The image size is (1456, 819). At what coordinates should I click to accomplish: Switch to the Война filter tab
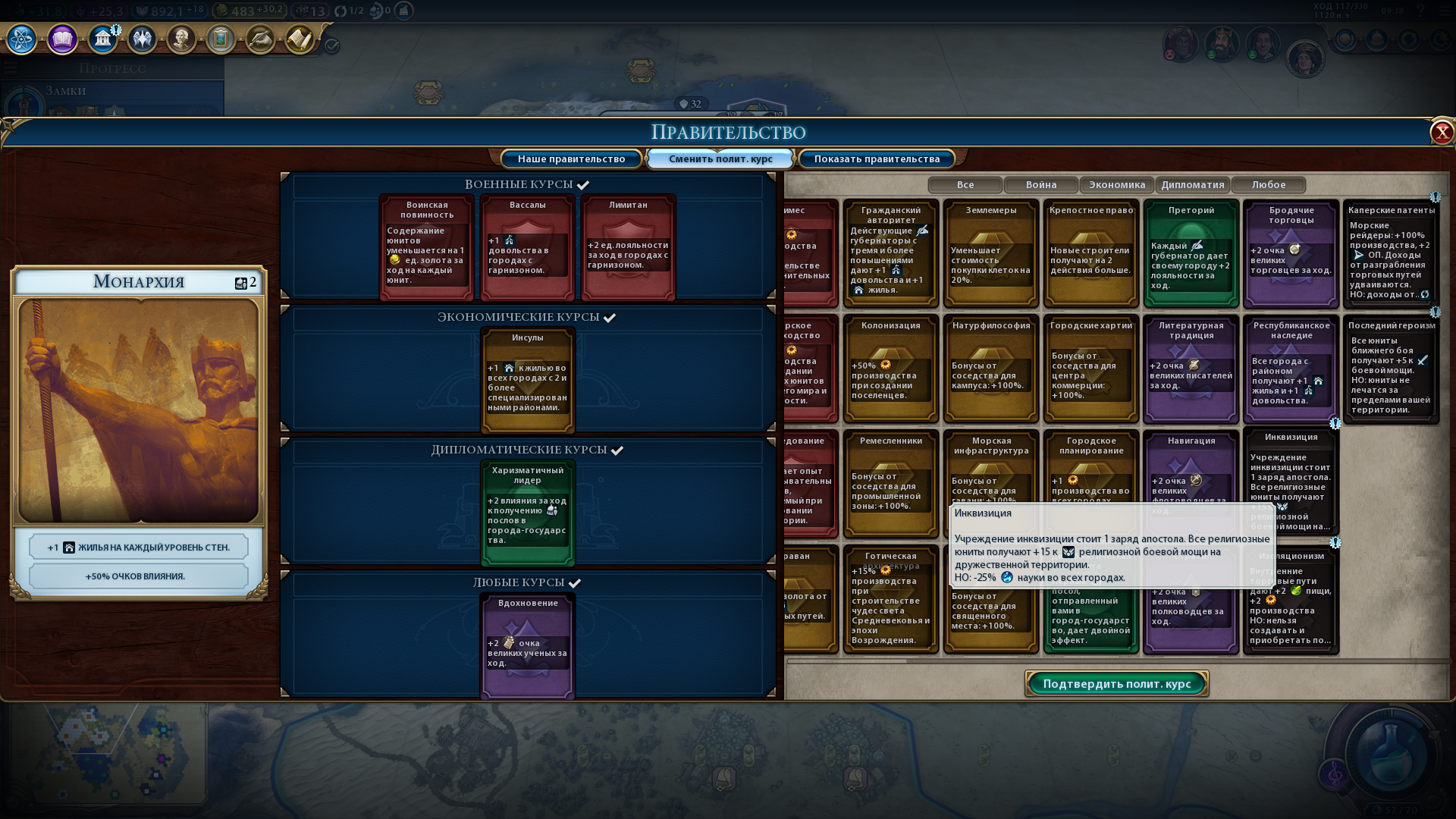(x=1041, y=184)
